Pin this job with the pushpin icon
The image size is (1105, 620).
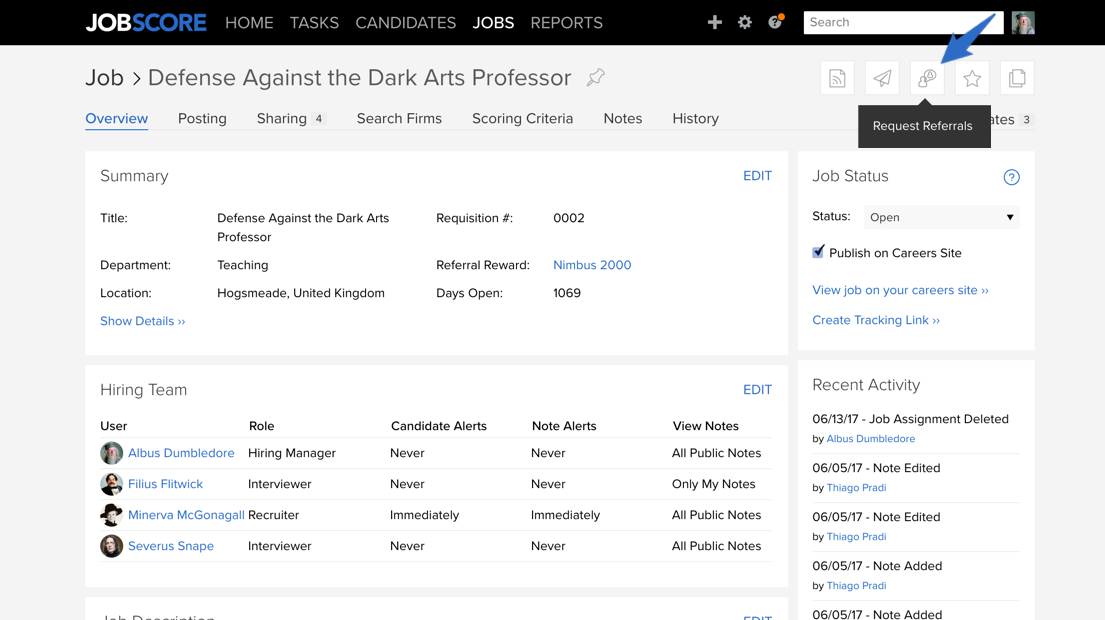click(x=595, y=78)
